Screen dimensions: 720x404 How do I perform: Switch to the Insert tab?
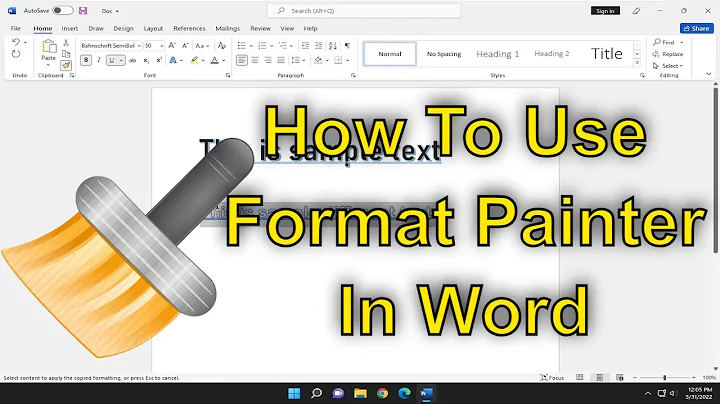pyautogui.click(x=70, y=28)
